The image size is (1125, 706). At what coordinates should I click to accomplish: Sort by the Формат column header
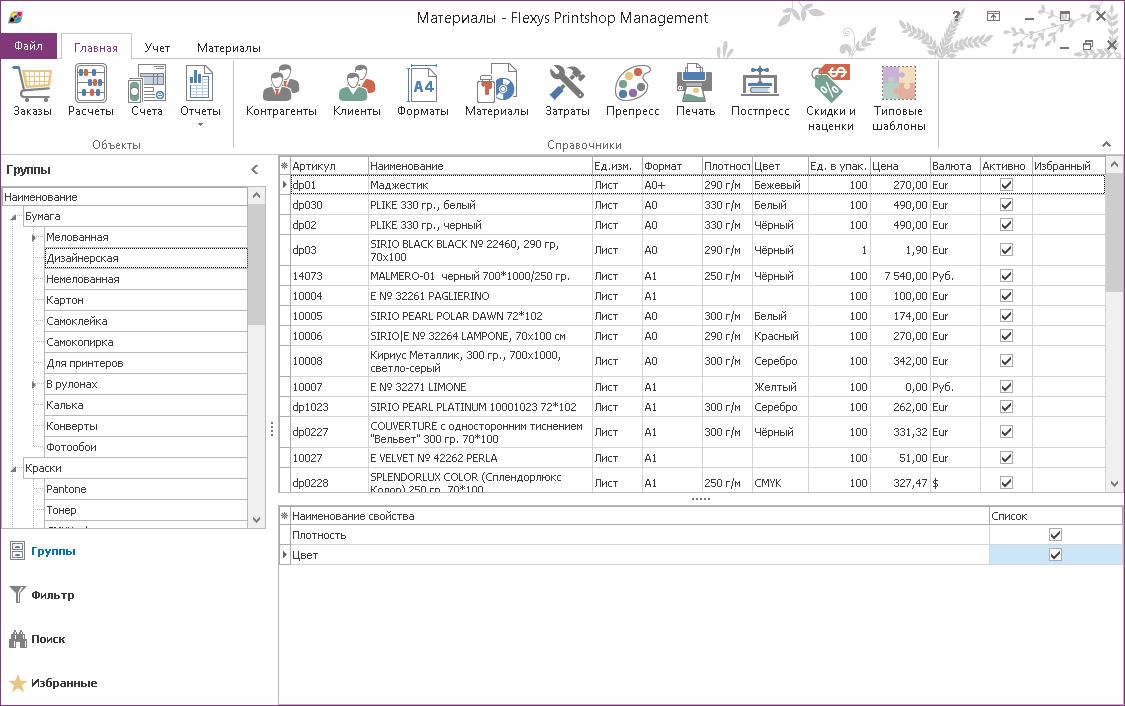(x=672, y=166)
